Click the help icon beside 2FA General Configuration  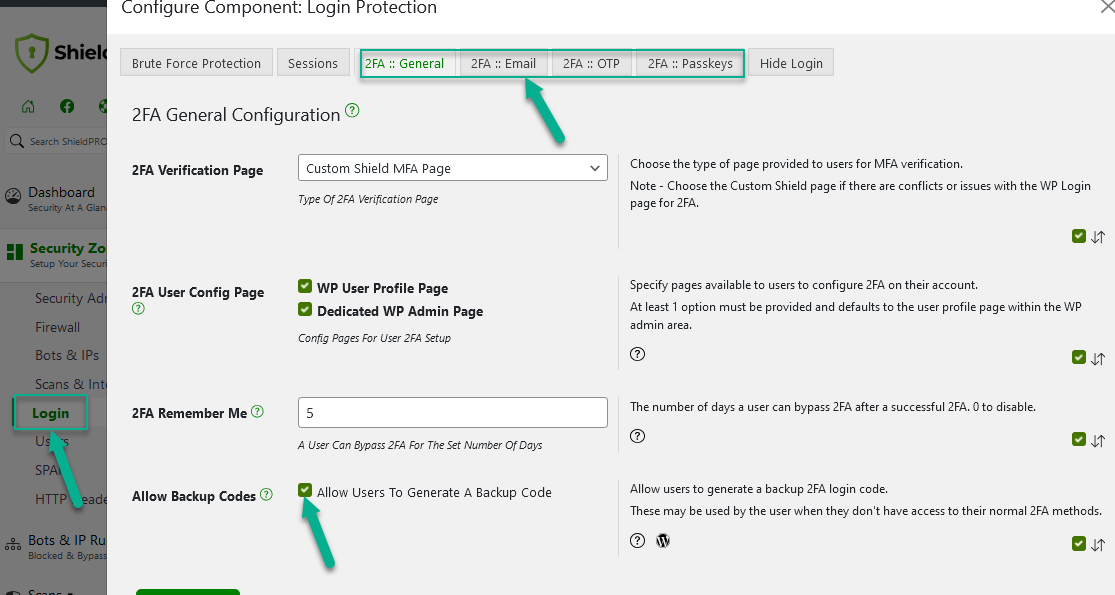pyautogui.click(x=352, y=112)
